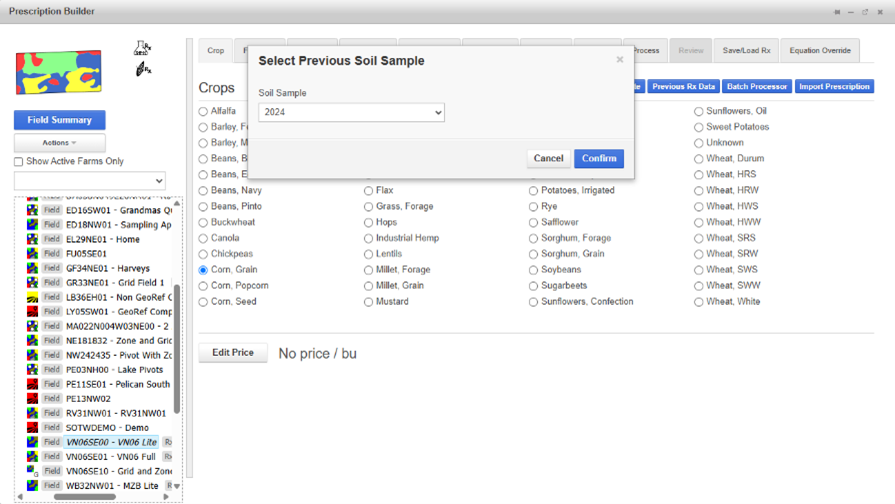Open the Soil Sample year dropdown
Screen dimensions: 895x504
351,112
